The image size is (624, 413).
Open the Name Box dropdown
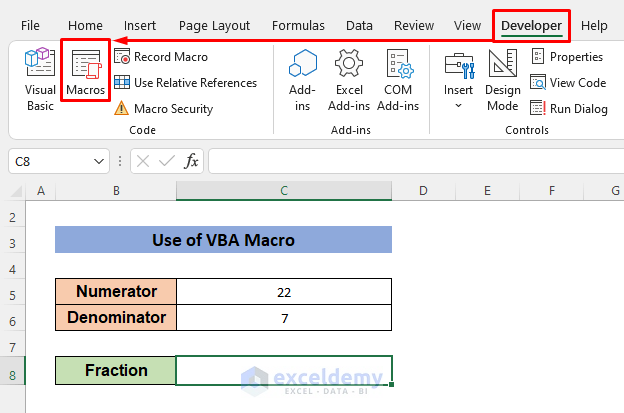[99, 160]
